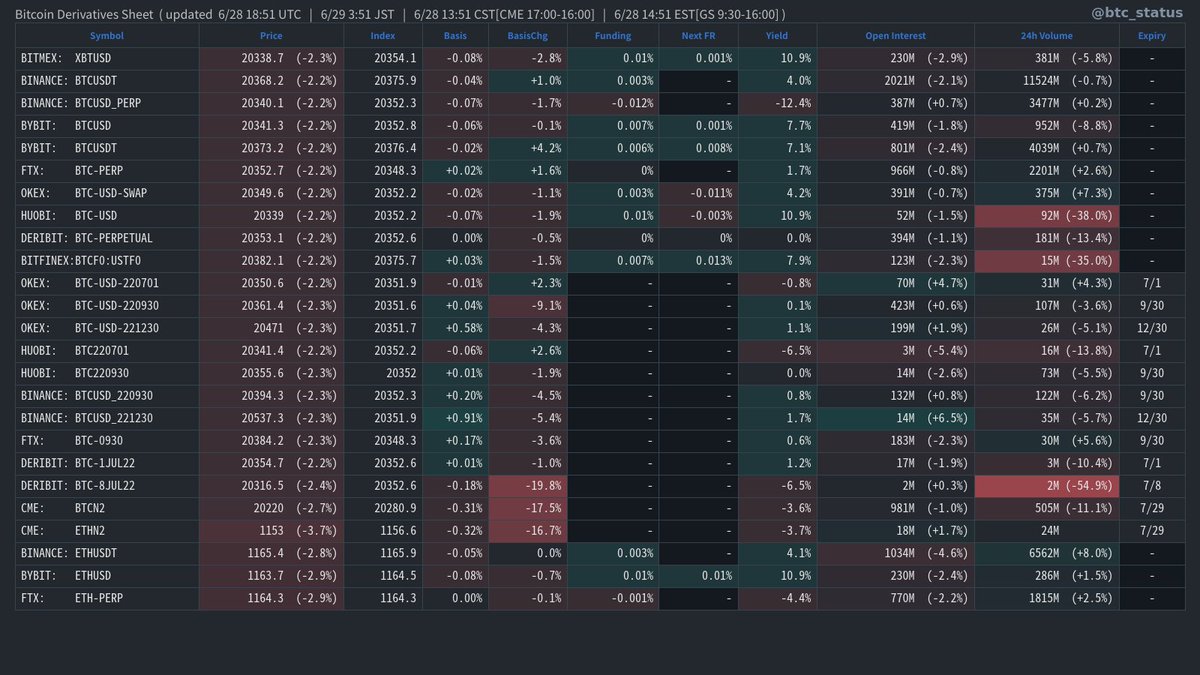Click the +0.91% basis cell

pos(455,418)
